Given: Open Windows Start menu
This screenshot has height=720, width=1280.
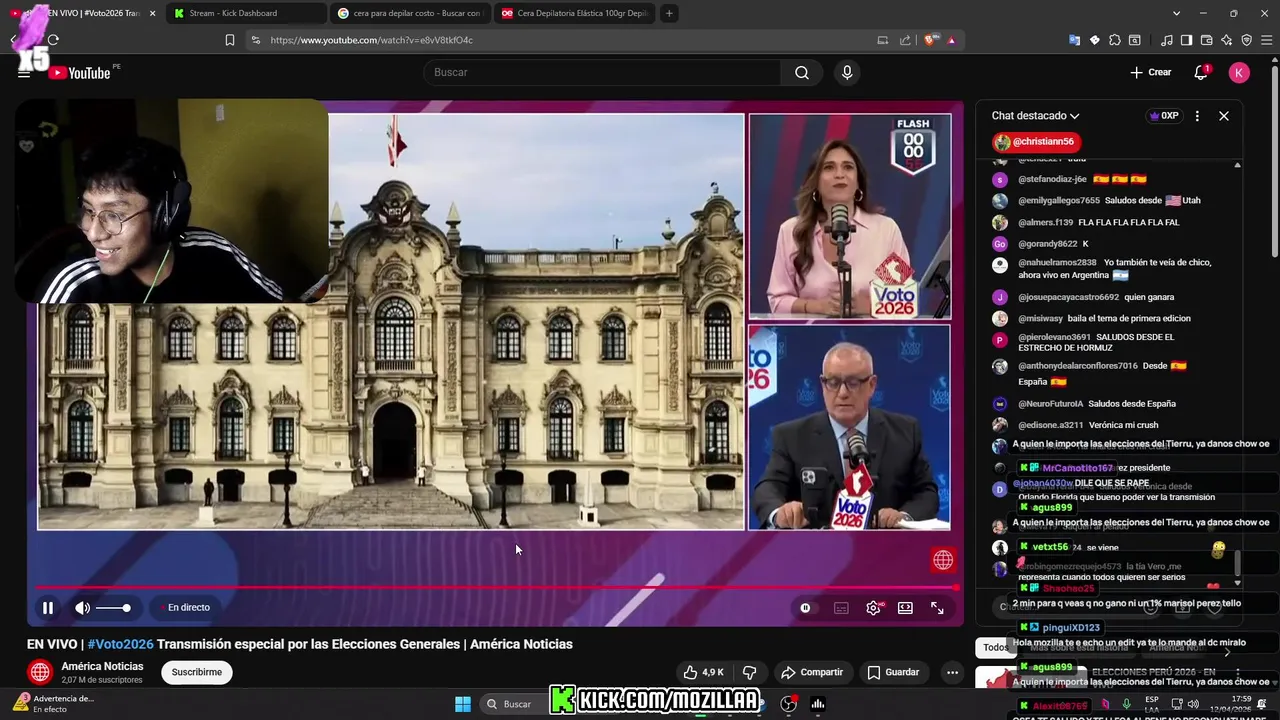Looking at the screenshot, I should point(463,704).
